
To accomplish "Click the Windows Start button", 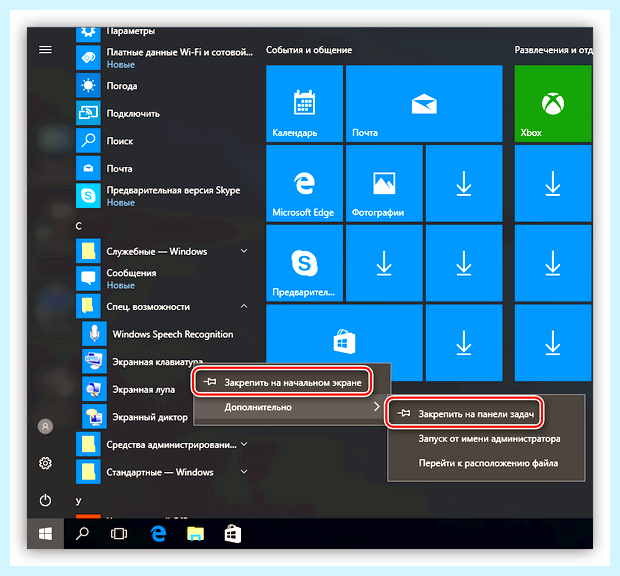I will 45,534.
